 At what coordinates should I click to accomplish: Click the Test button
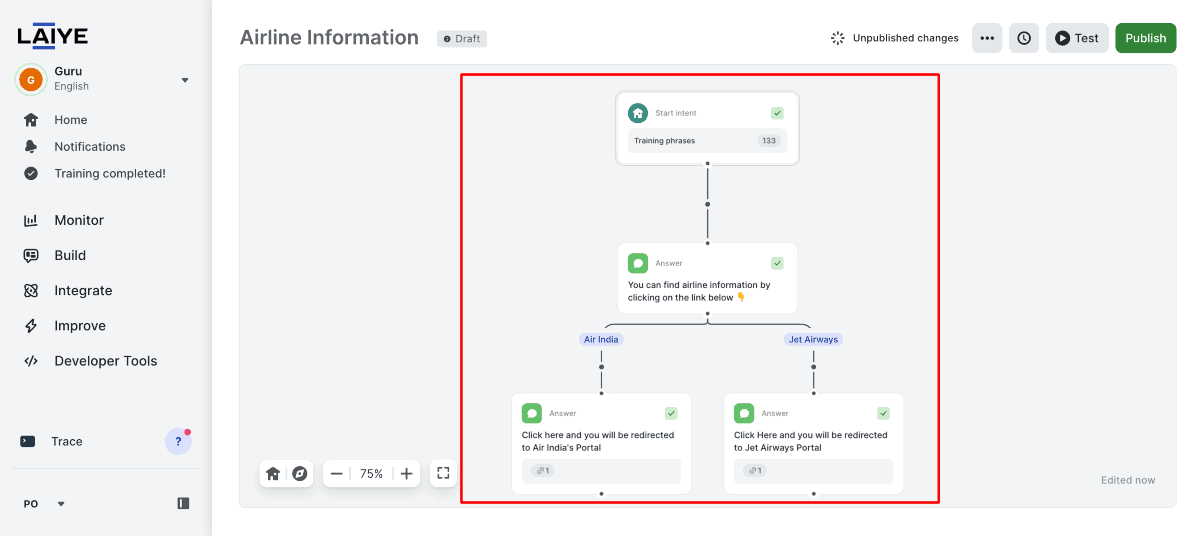1077,38
